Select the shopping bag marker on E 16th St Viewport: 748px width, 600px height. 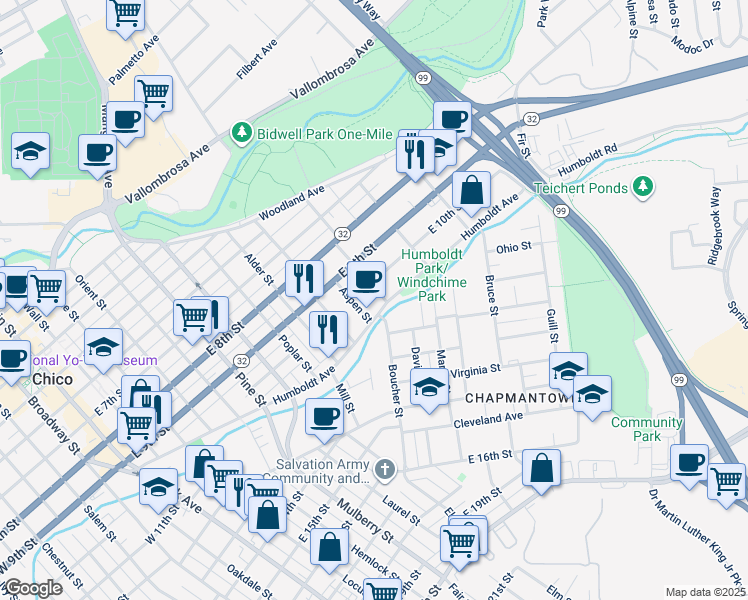coord(541,468)
